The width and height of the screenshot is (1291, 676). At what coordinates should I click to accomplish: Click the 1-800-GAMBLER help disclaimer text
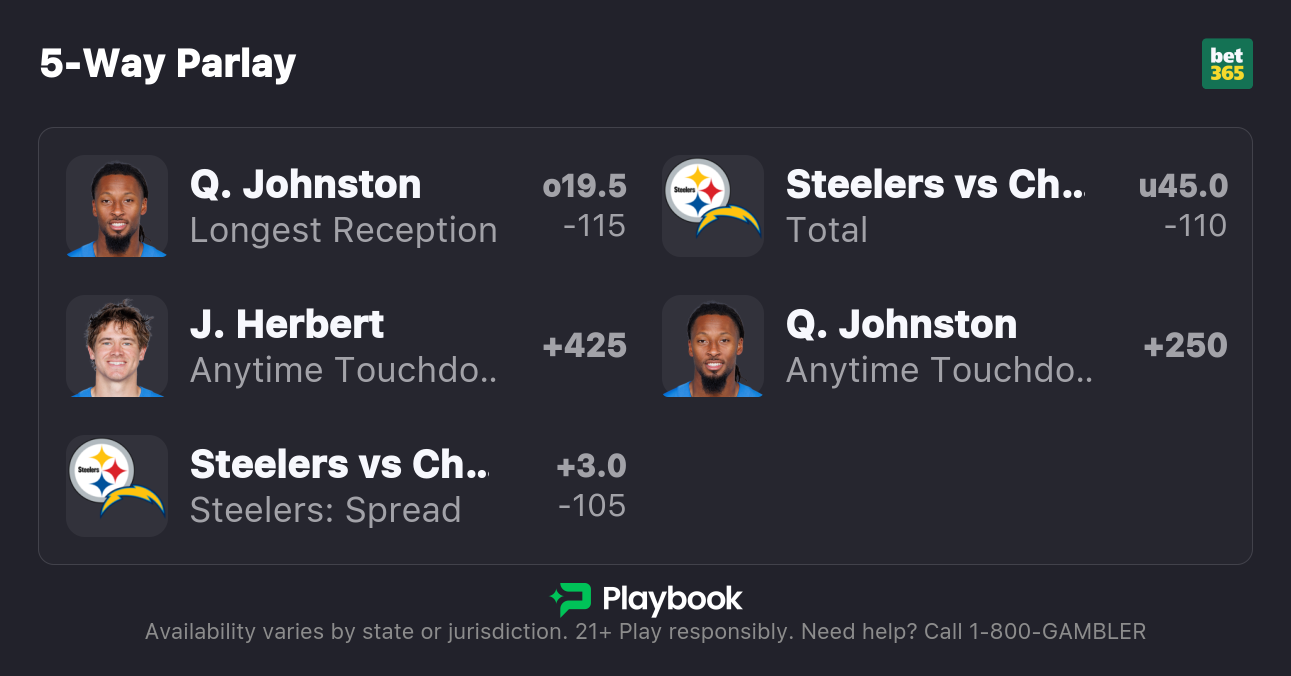click(645, 632)
